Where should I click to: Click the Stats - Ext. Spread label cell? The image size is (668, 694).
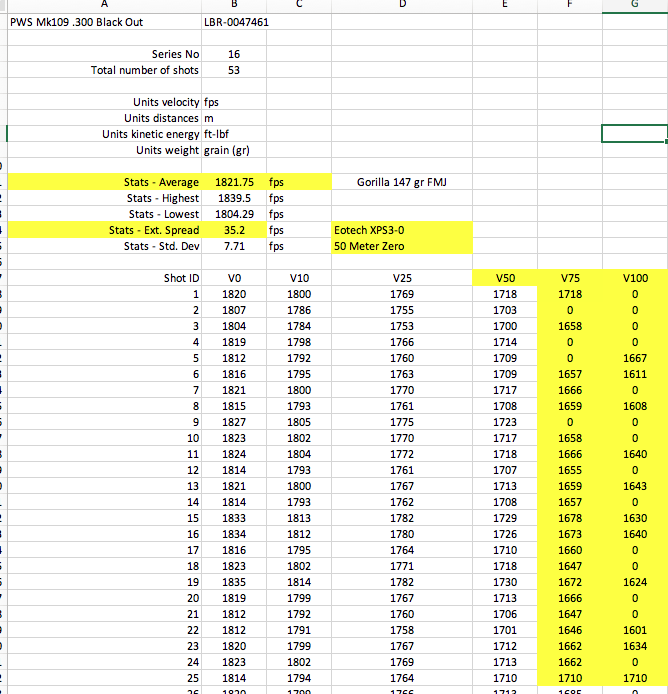coord(105,230)
